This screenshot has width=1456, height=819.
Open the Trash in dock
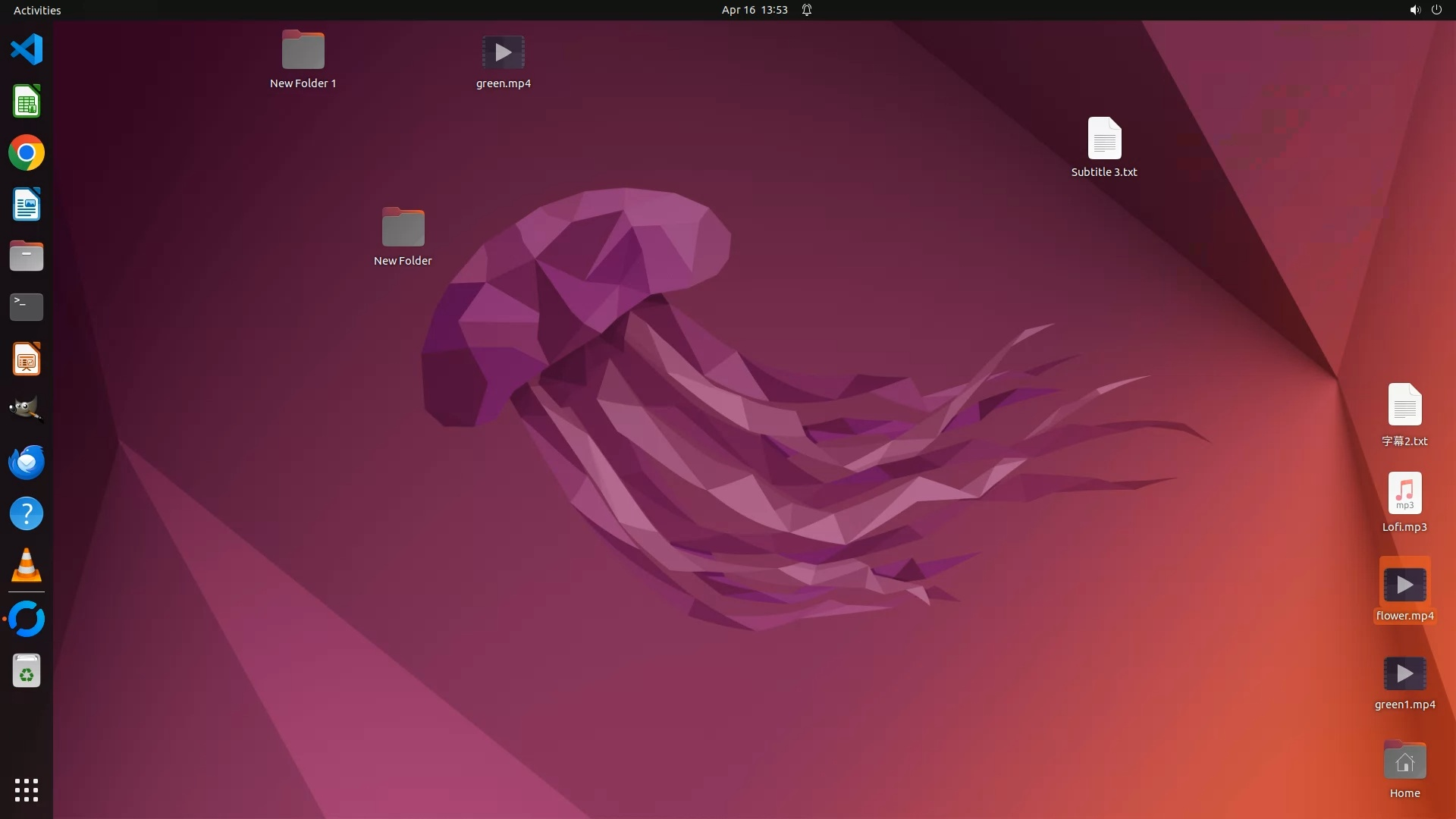27,671
